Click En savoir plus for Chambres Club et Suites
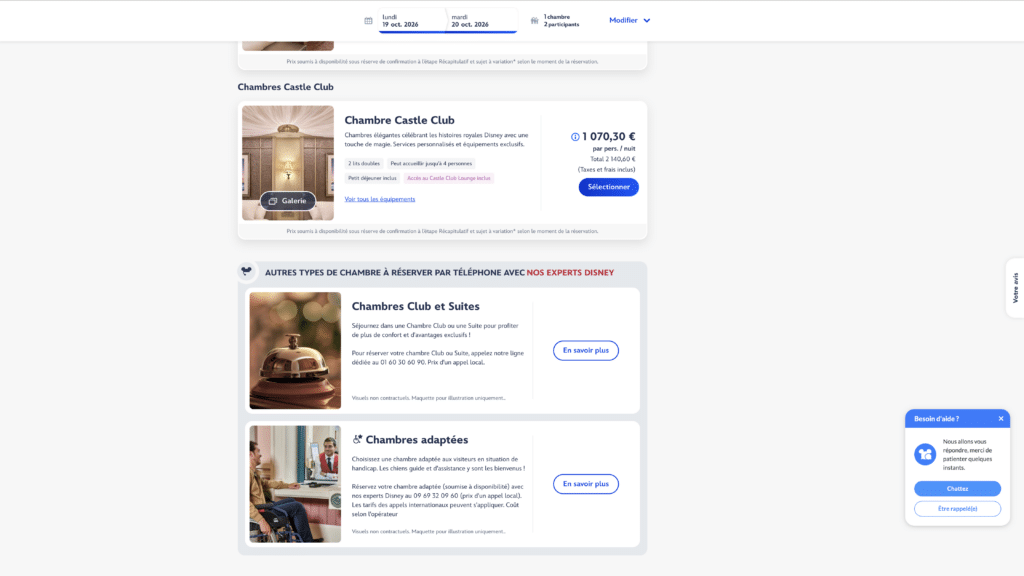The height and width of the screenshot is (576, 1024). tap(586, 351)
